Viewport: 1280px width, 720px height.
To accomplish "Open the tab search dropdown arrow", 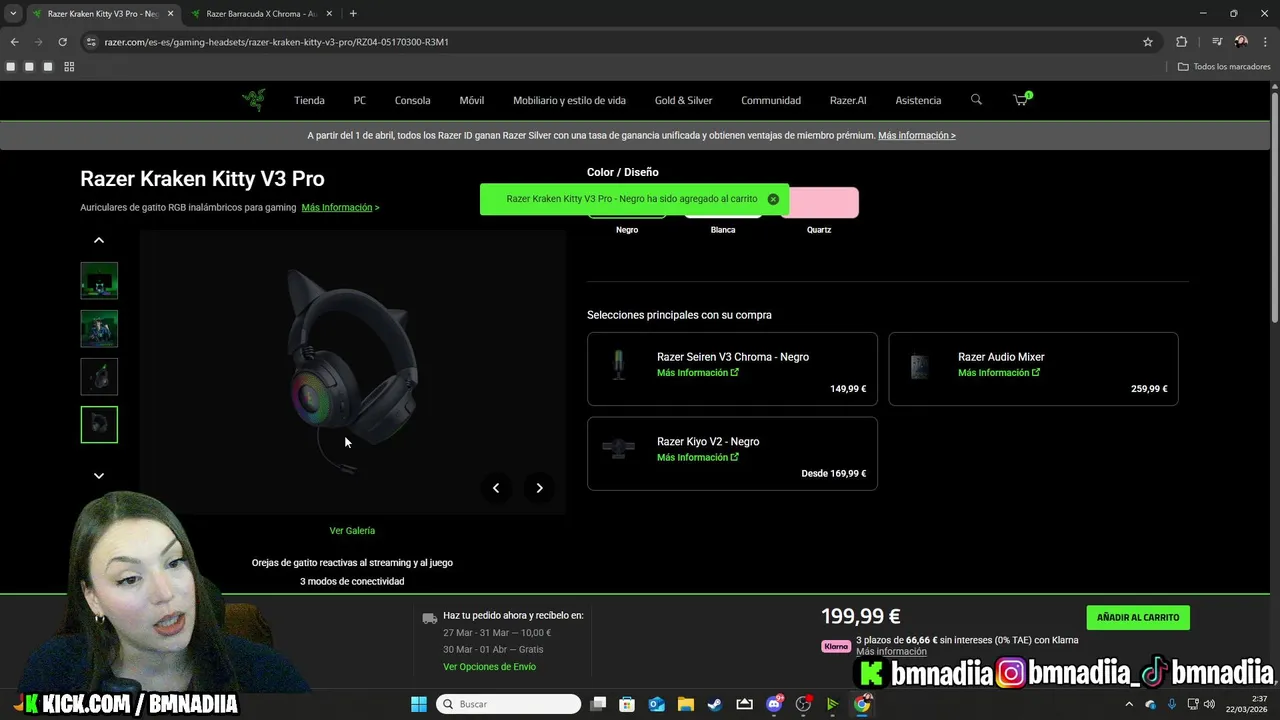I will [x=13, y=14].
